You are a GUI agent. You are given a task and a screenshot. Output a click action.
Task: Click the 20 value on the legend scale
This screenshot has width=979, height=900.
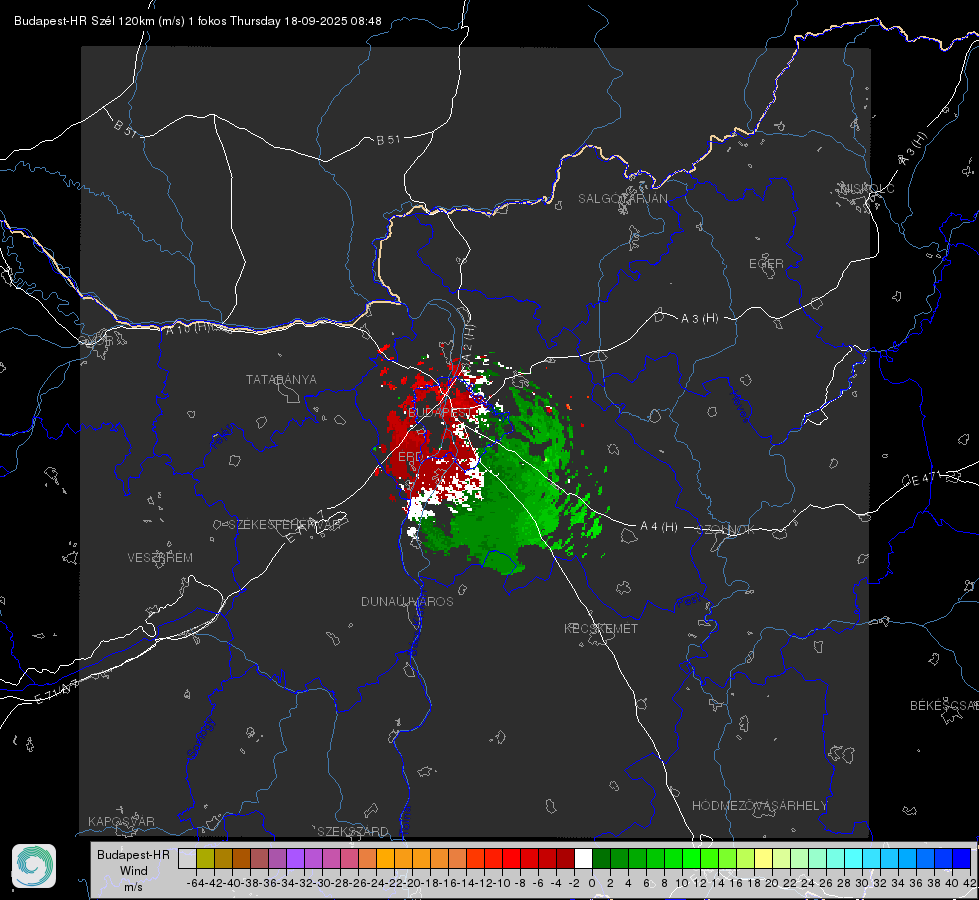(772, 883)
